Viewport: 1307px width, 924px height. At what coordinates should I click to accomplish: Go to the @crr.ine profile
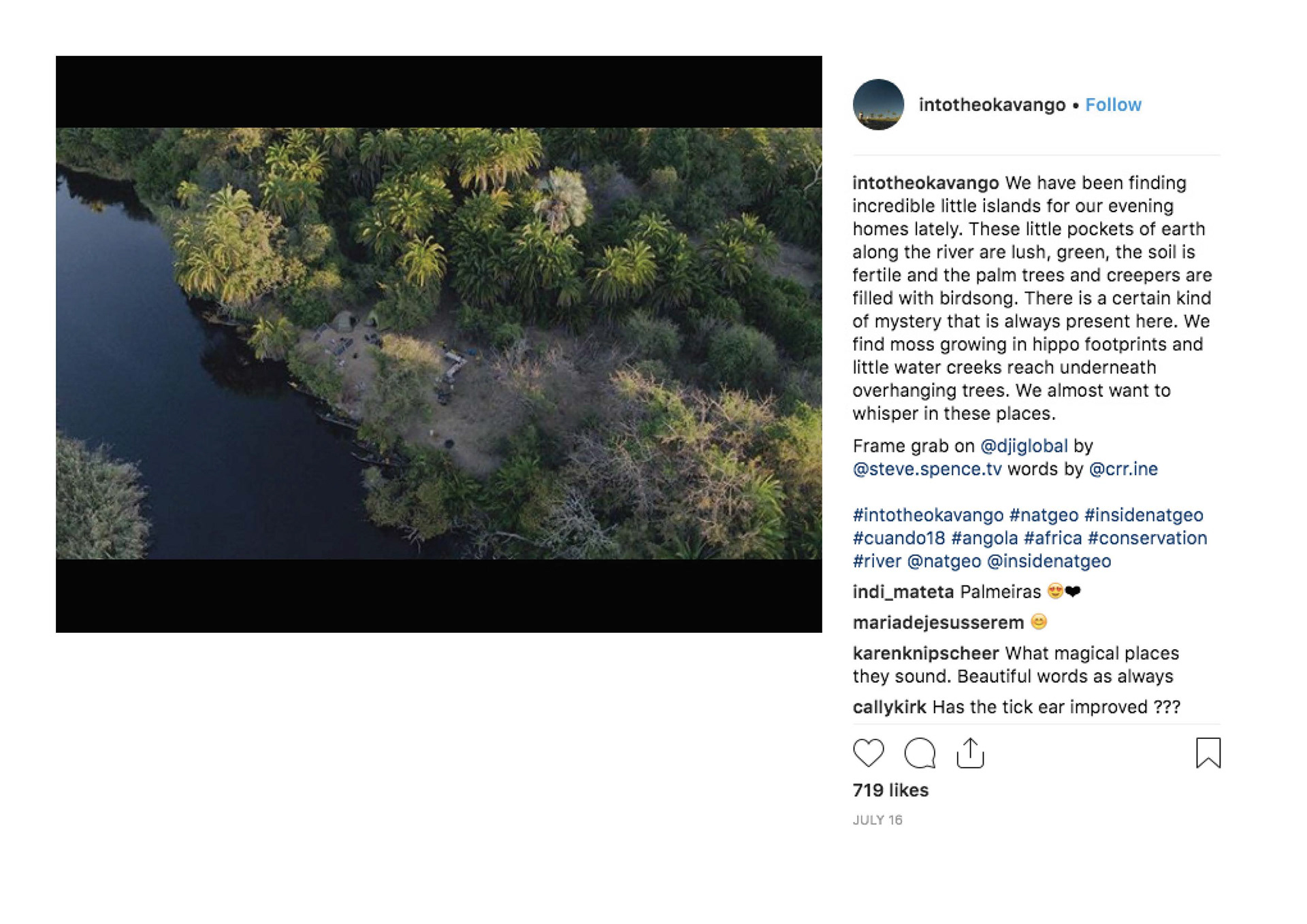(1123, 469)
